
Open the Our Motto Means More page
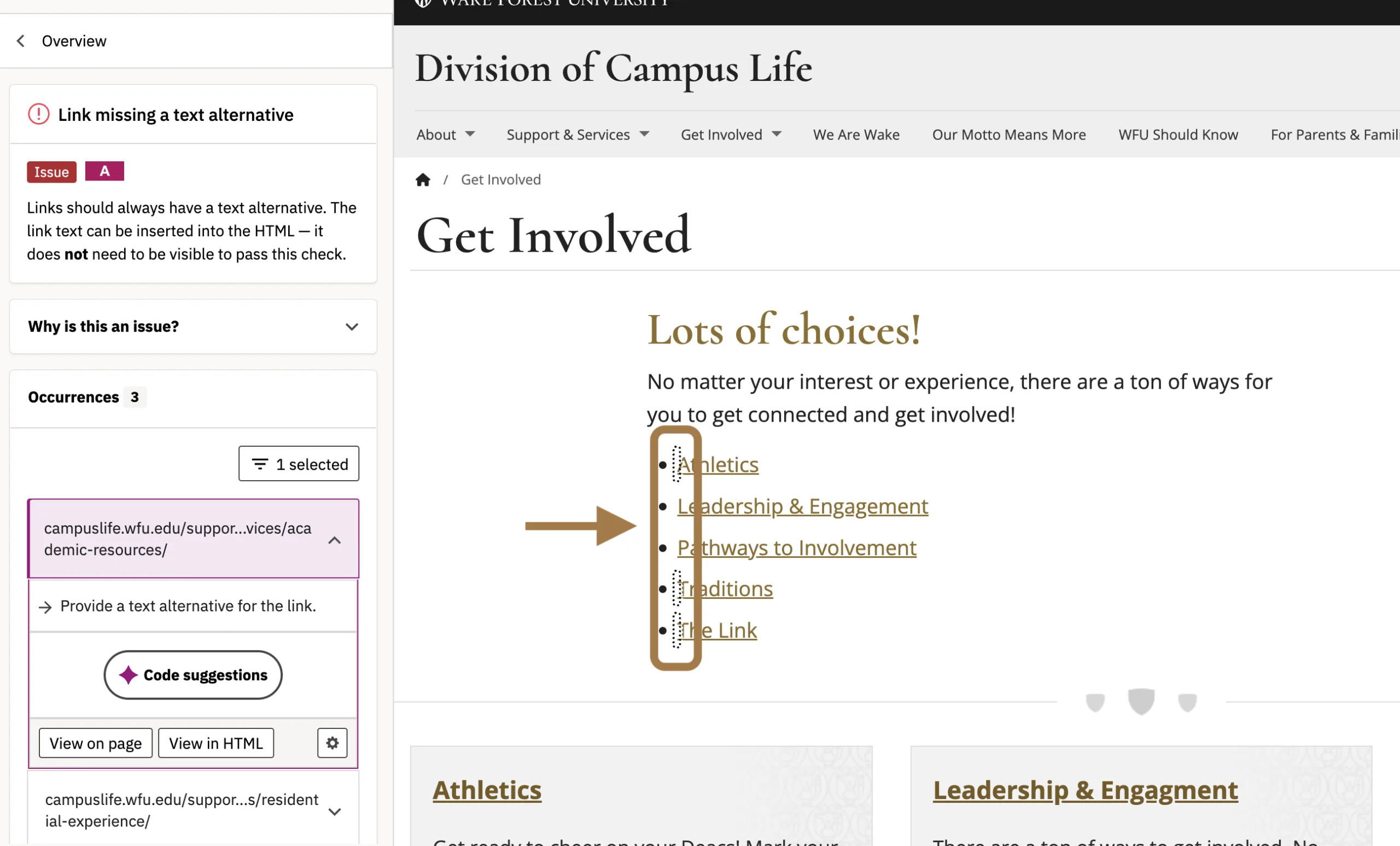(x=1009, y=135)
